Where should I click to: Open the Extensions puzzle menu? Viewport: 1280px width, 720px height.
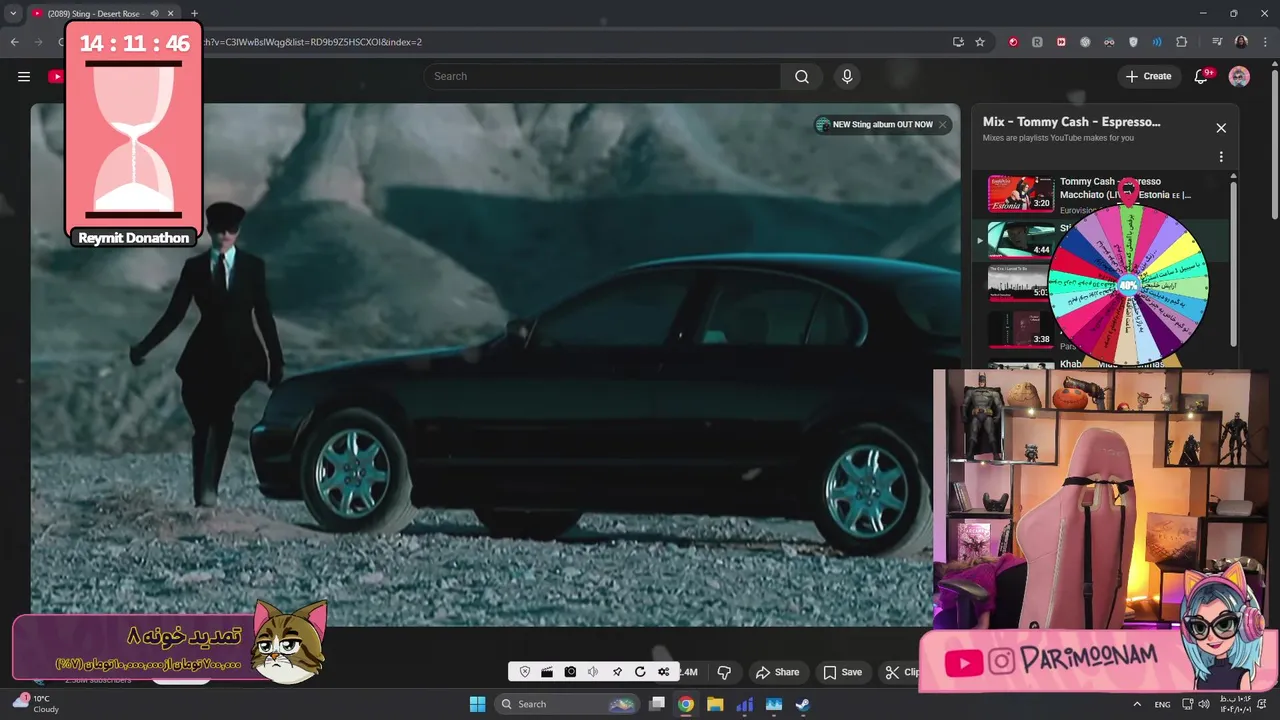(1182, 42)
